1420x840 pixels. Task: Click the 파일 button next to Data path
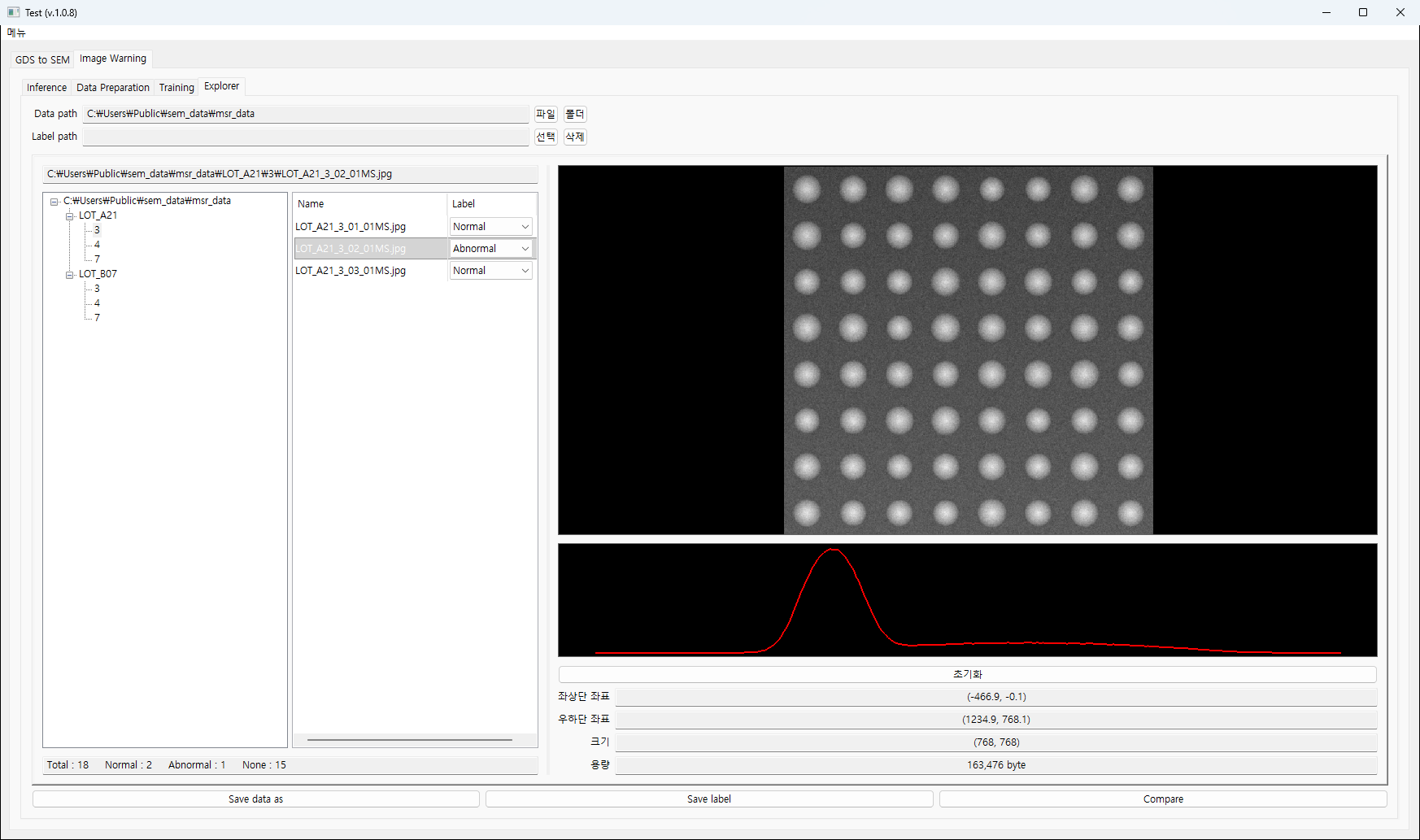pyautogui.click(x=546, y=114)
